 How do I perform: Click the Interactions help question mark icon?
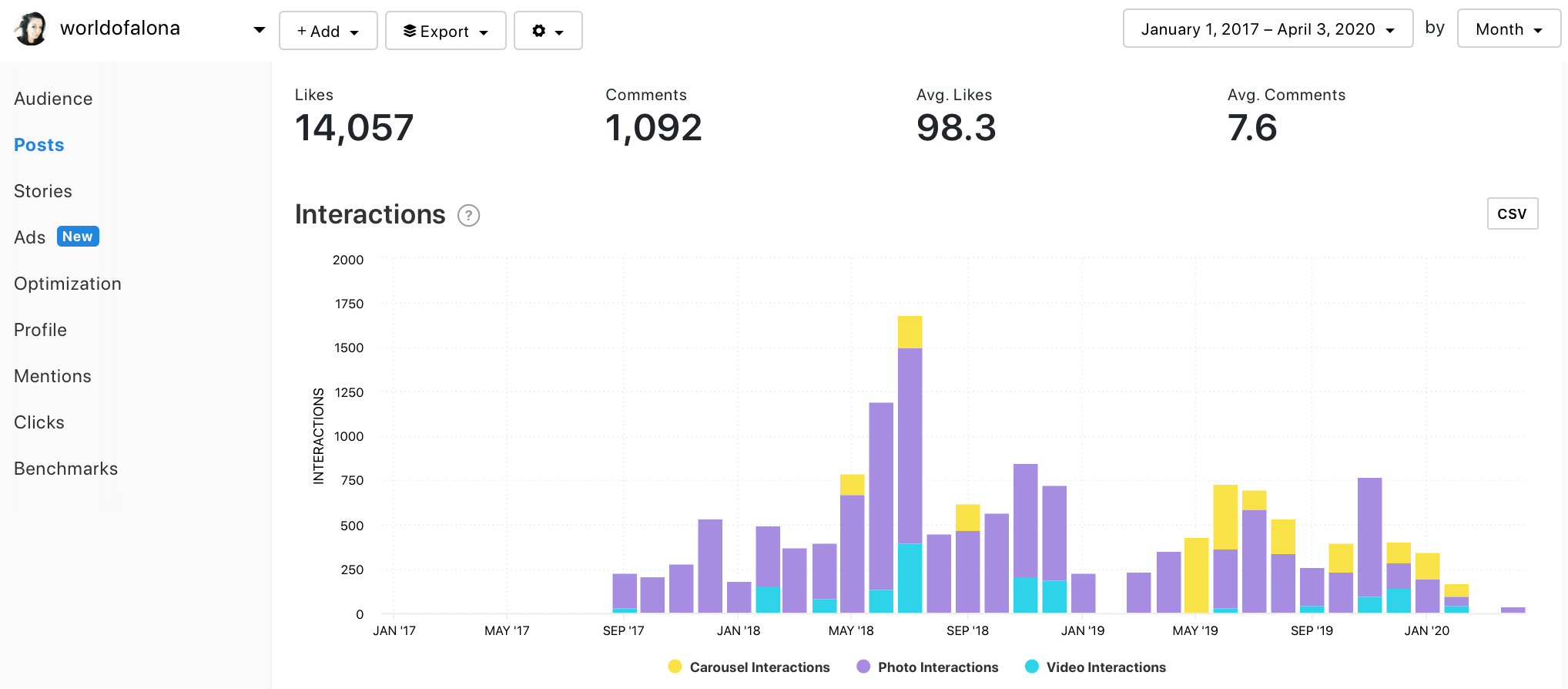[x=468, y=215]
